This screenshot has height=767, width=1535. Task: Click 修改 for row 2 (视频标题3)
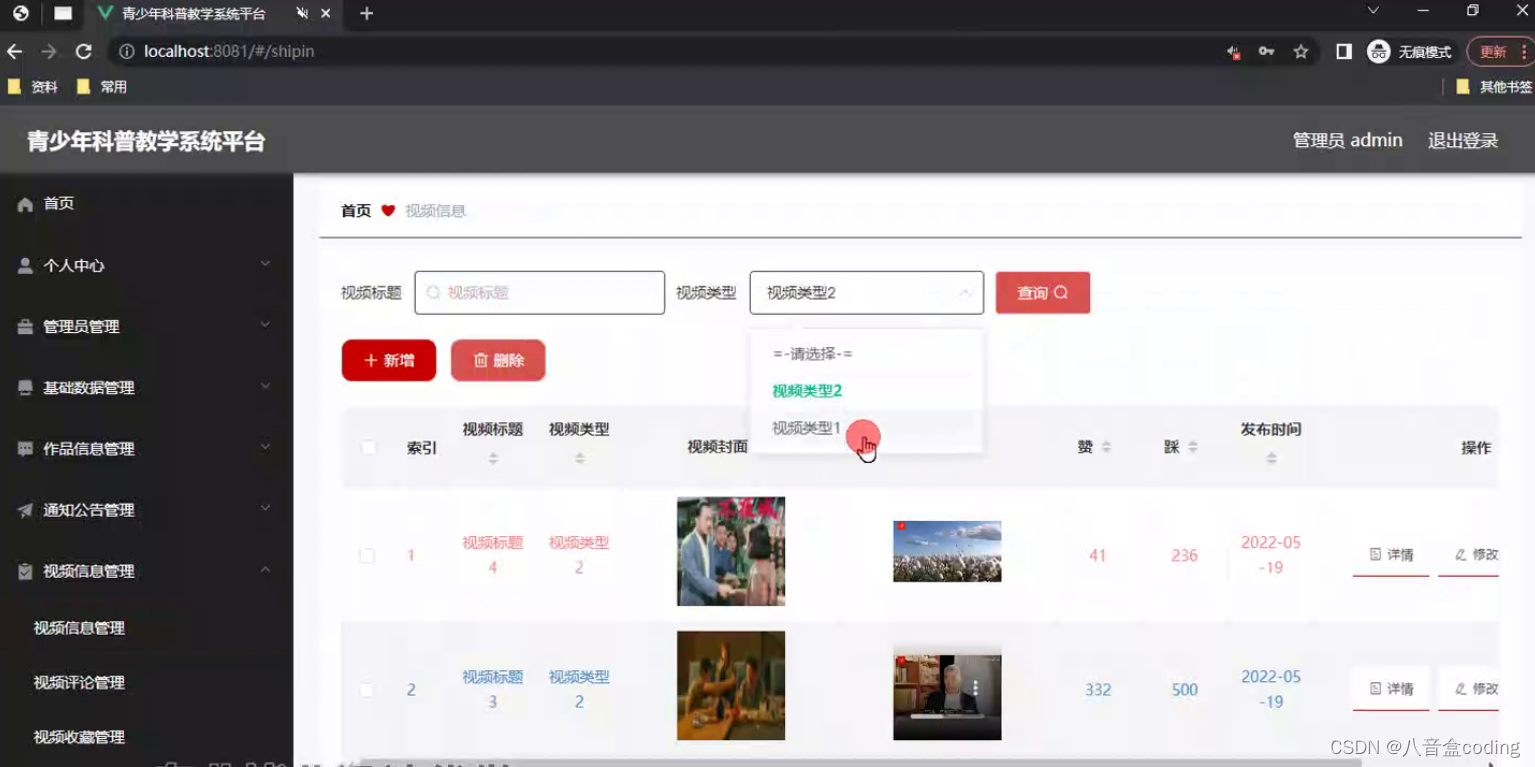pos(1469,689)
